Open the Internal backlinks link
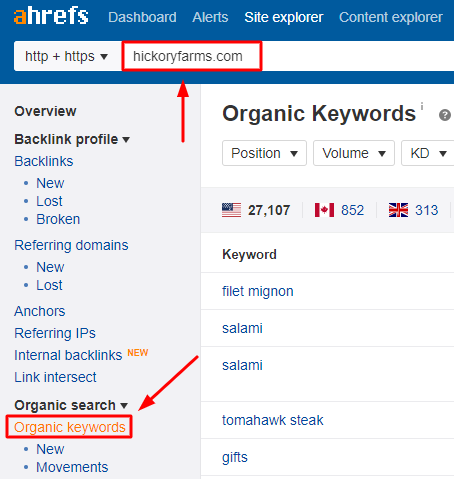The width and height of the screenshot is (454, 479). (x=68, y=355)
